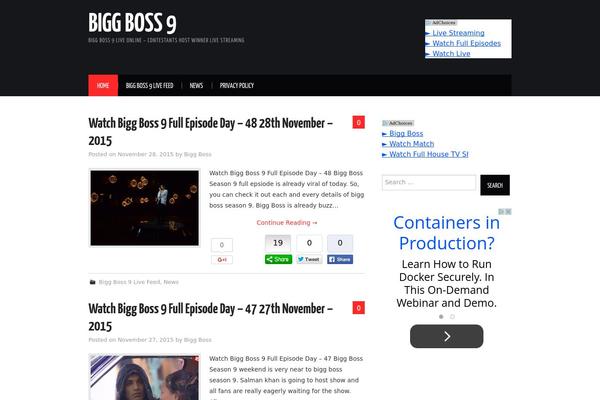Open Day 48 28th November post title
The width and height of the screenshot is (600, 400).
(210, 132)
